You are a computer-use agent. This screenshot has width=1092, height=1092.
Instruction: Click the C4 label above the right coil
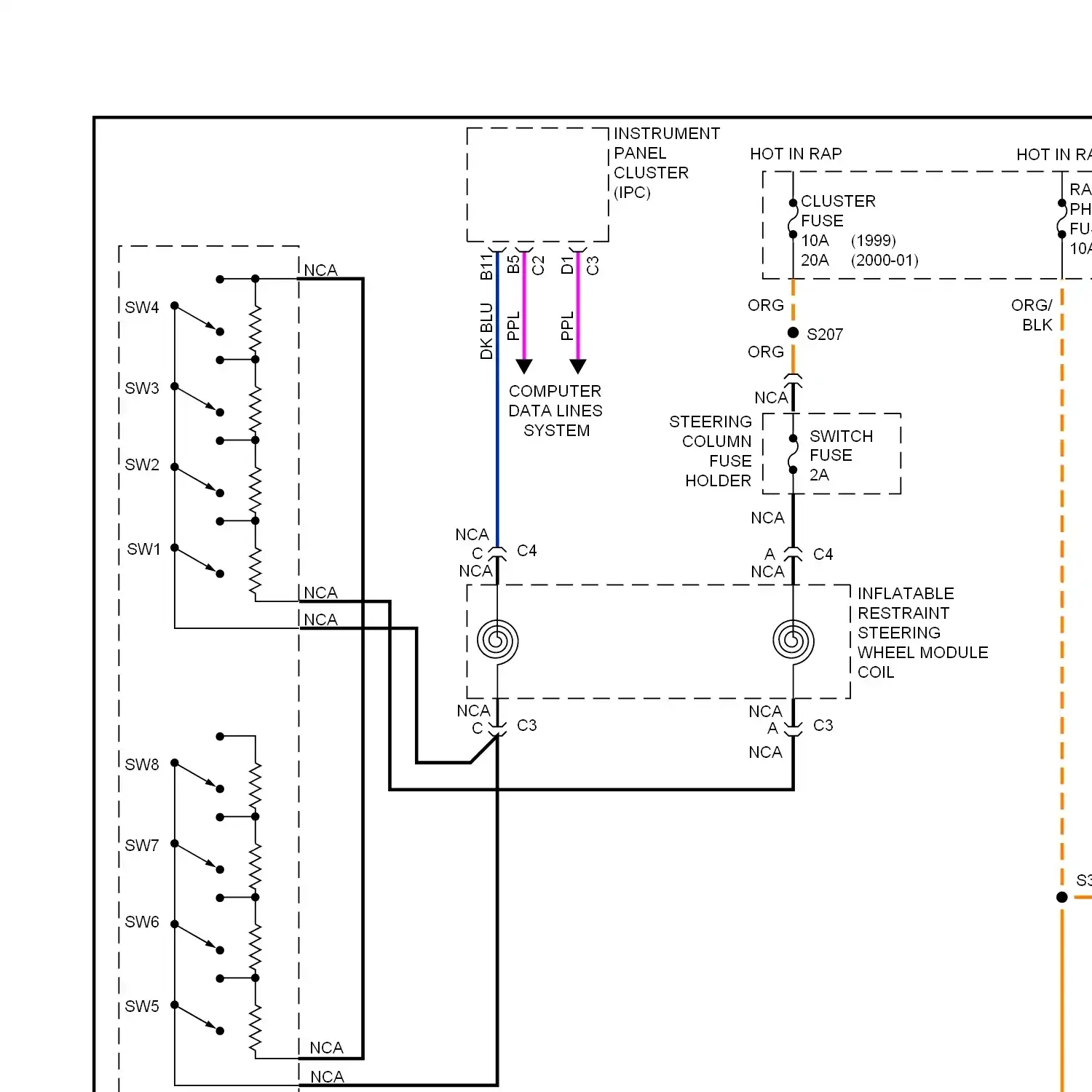(823, 554)
